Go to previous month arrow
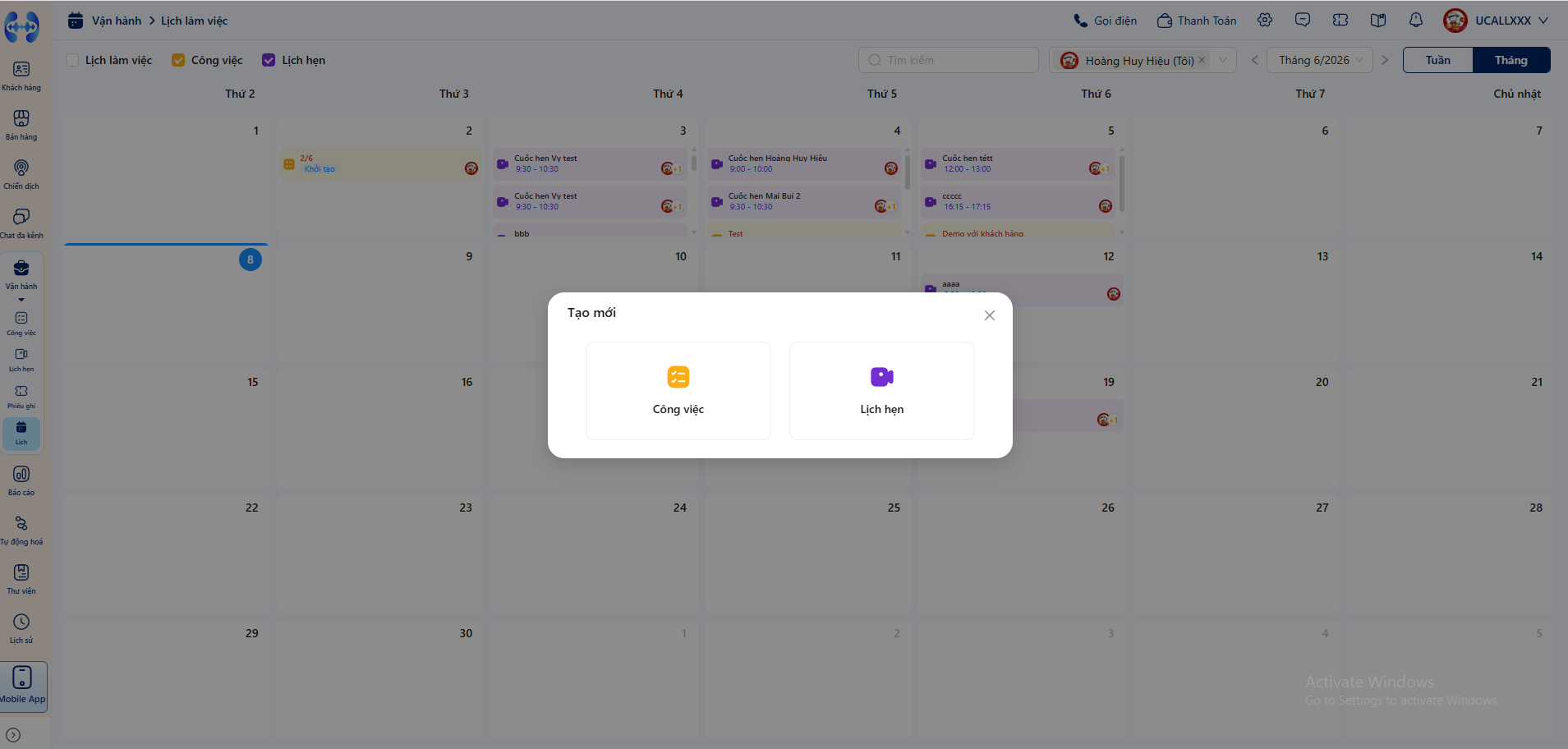Image resolution: width=1568 pixels, height=749 pixels. (1254, 60)
